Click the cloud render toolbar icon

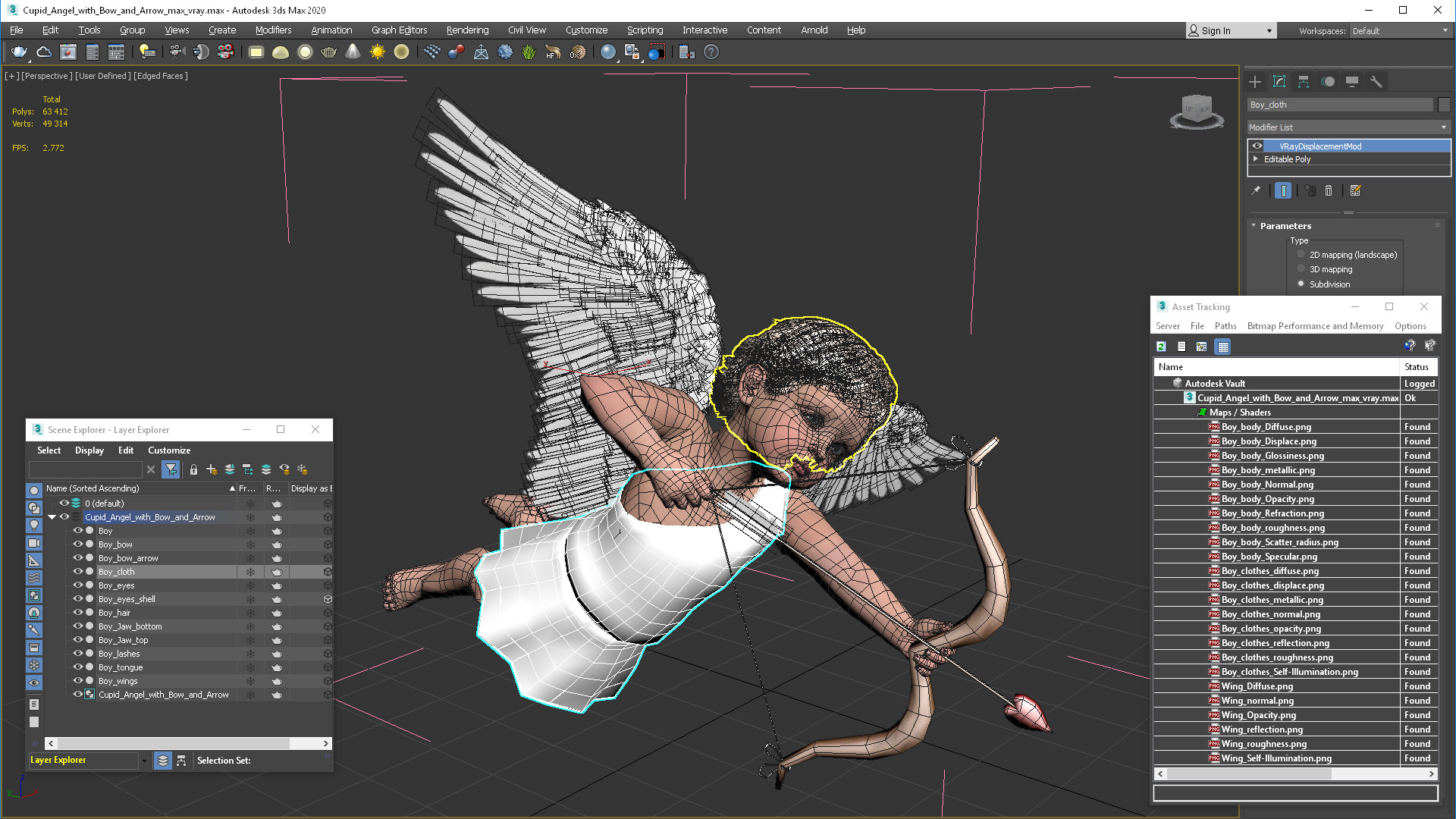point(44,52)
